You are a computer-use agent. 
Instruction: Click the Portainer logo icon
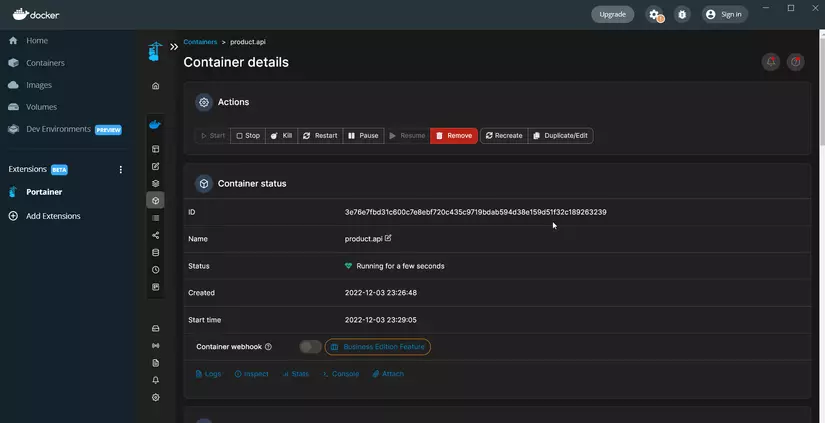click(x=155, y=52)
